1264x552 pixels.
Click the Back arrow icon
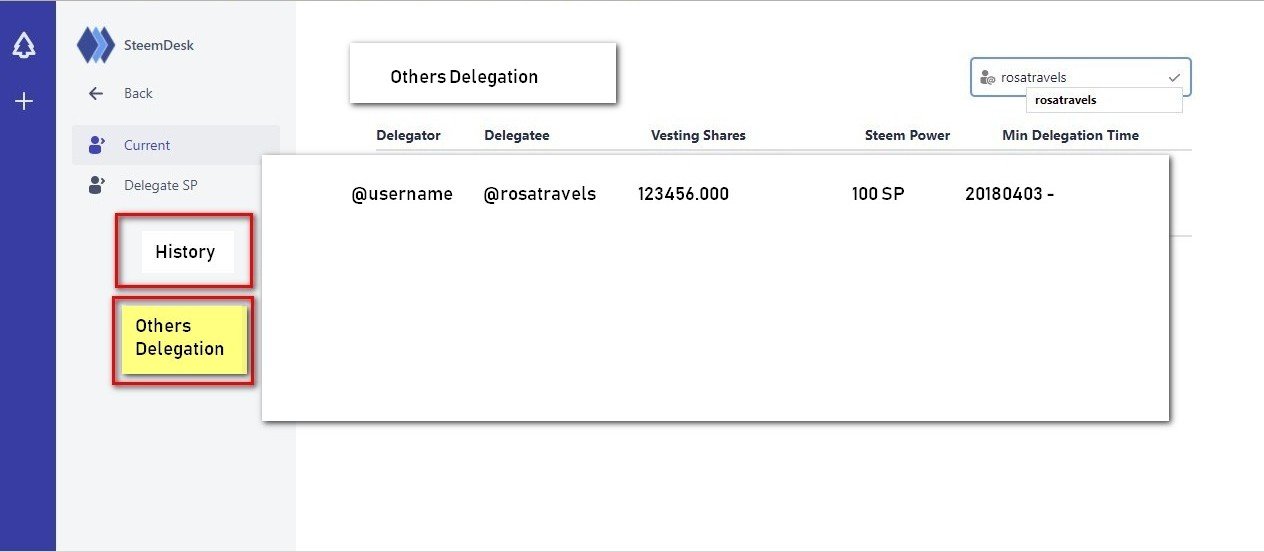click(96, 93)
